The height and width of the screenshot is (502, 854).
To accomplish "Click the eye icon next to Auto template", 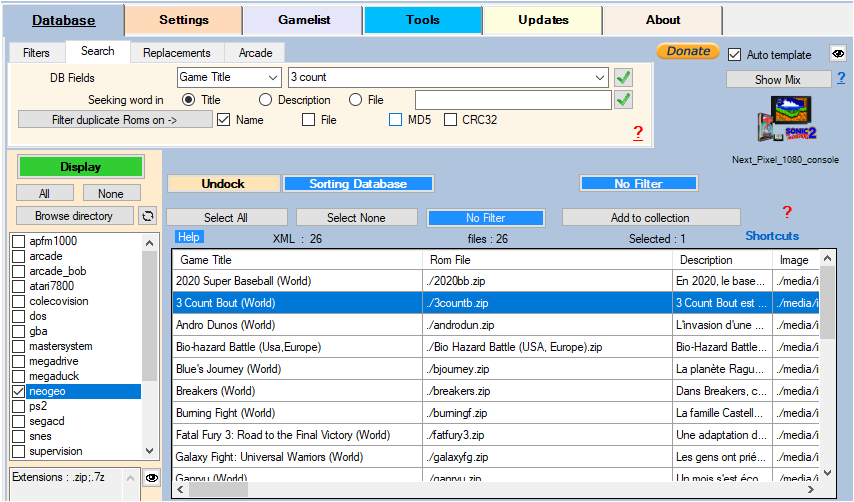I will tap(838, 54).
